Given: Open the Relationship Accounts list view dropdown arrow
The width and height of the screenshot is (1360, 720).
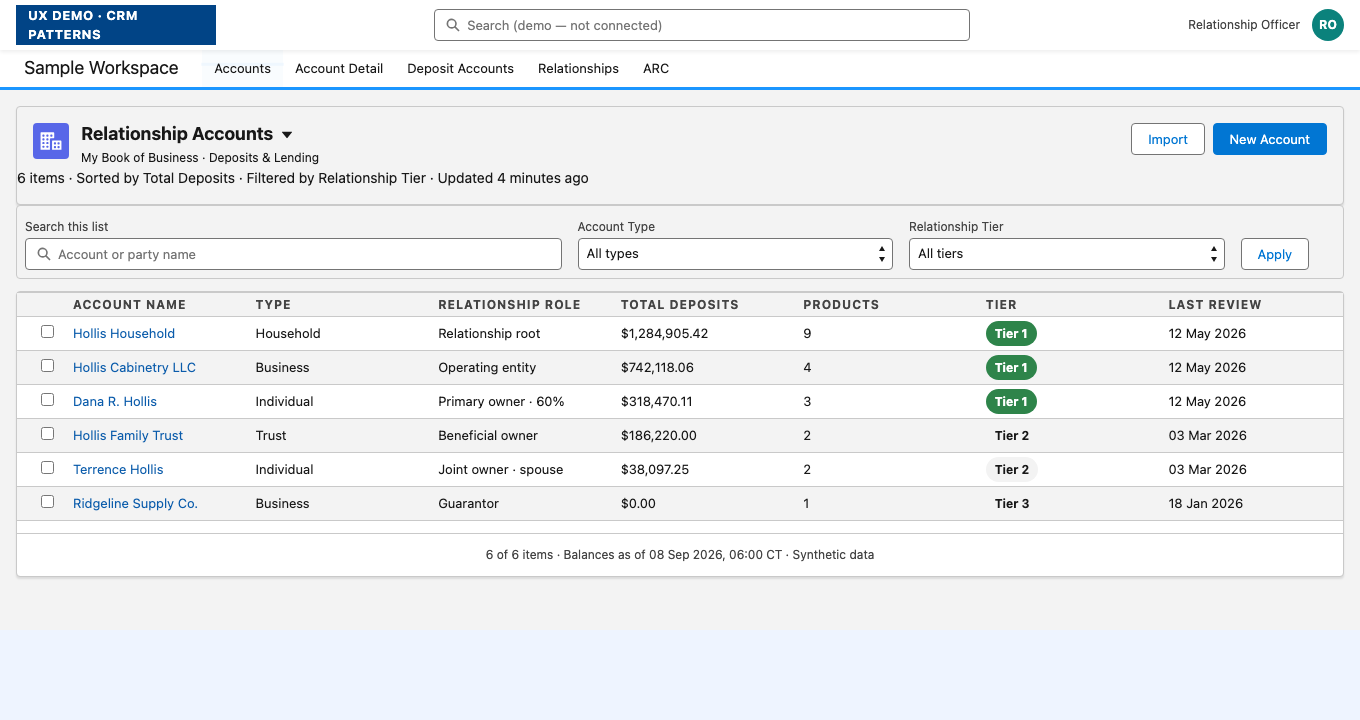Looking at the screenshot, I should 287,134.
